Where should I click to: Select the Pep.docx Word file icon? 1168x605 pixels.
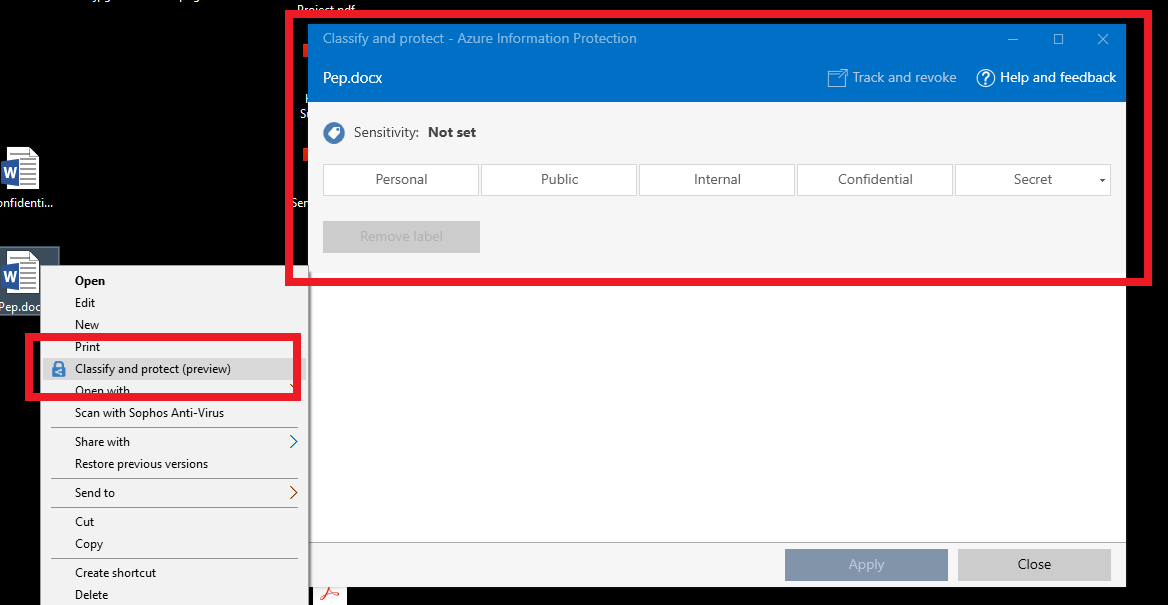click(20, 273)
